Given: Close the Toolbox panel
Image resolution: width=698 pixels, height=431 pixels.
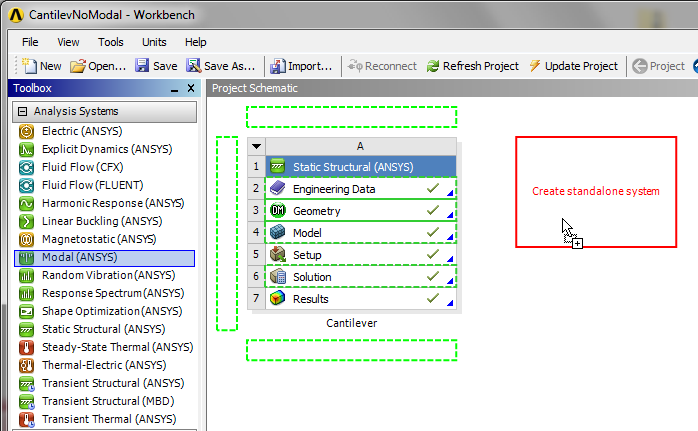Looking at the screenshot, I should pos(191,88).
